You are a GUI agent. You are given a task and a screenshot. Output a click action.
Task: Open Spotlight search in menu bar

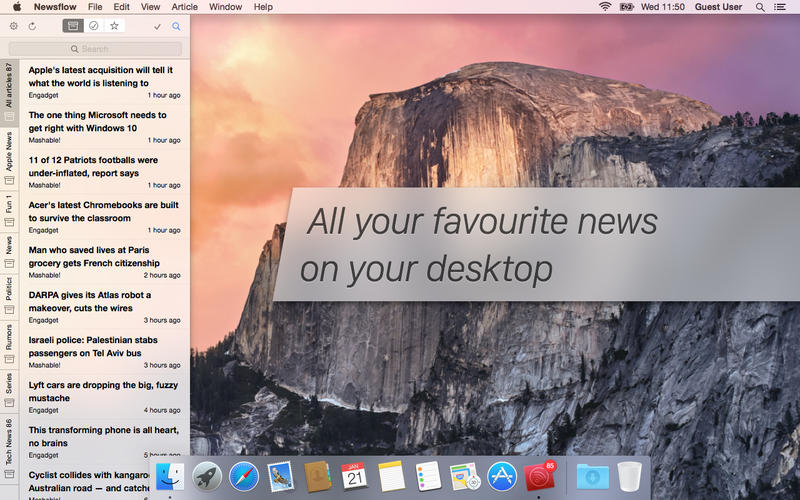760,7
